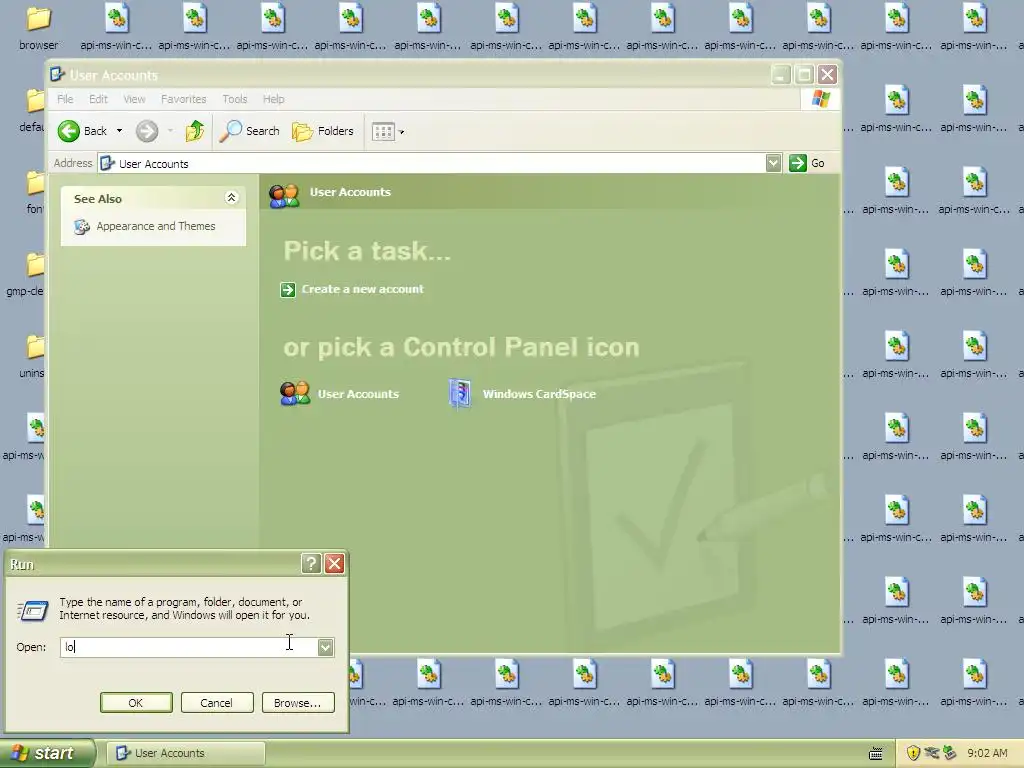This screenshot has width=1024, height=768.
Task: Maximize the User Accounts window
Action: point(804,75)
